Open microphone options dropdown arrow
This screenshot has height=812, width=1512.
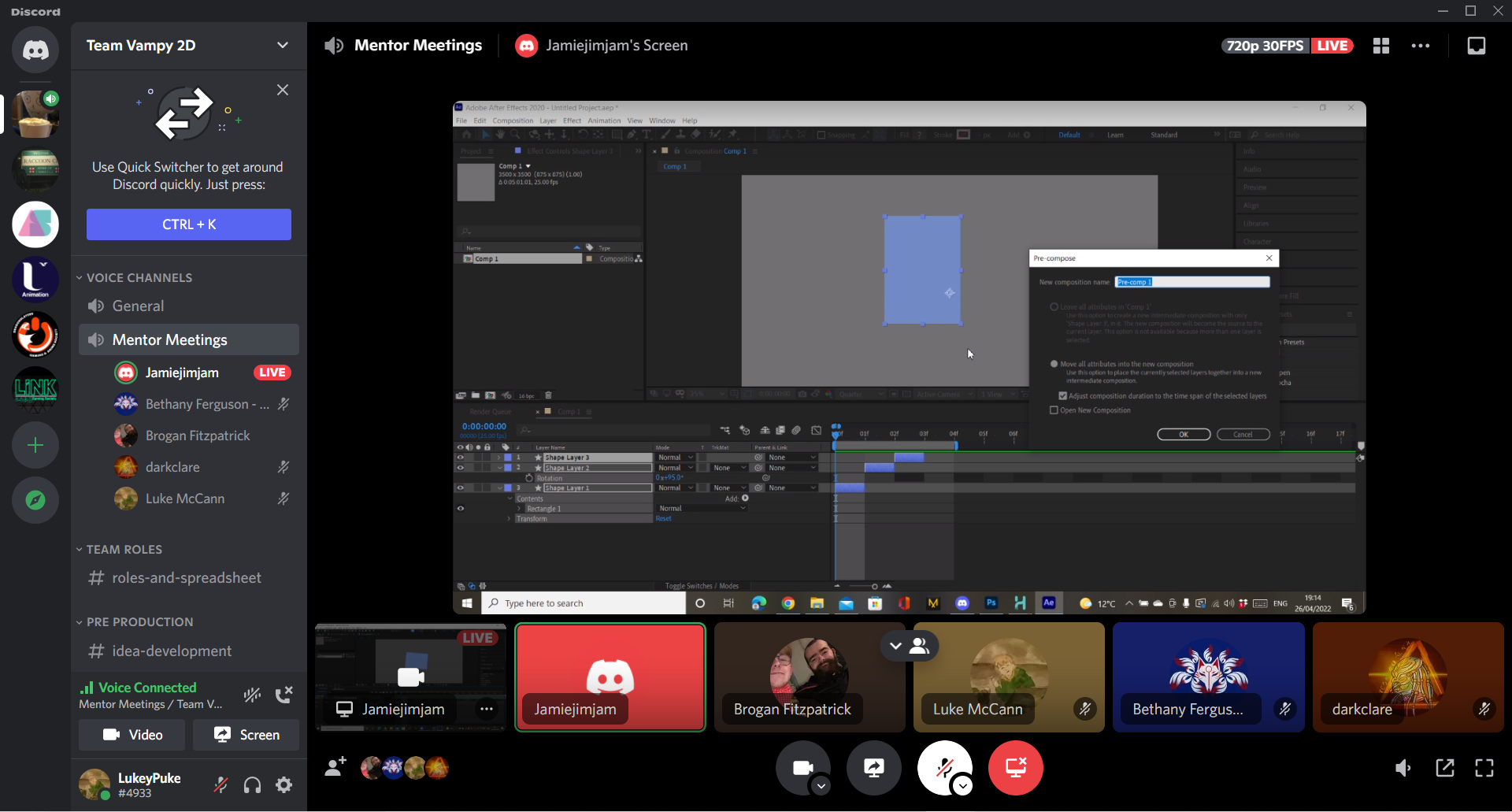point(963,786)
